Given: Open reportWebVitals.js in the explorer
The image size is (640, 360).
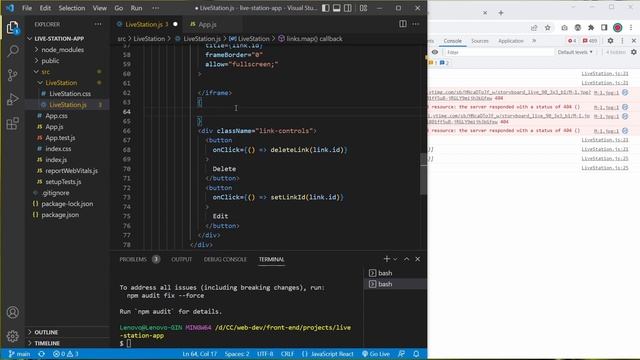Looking at the screenshot, I should [71, 171].
